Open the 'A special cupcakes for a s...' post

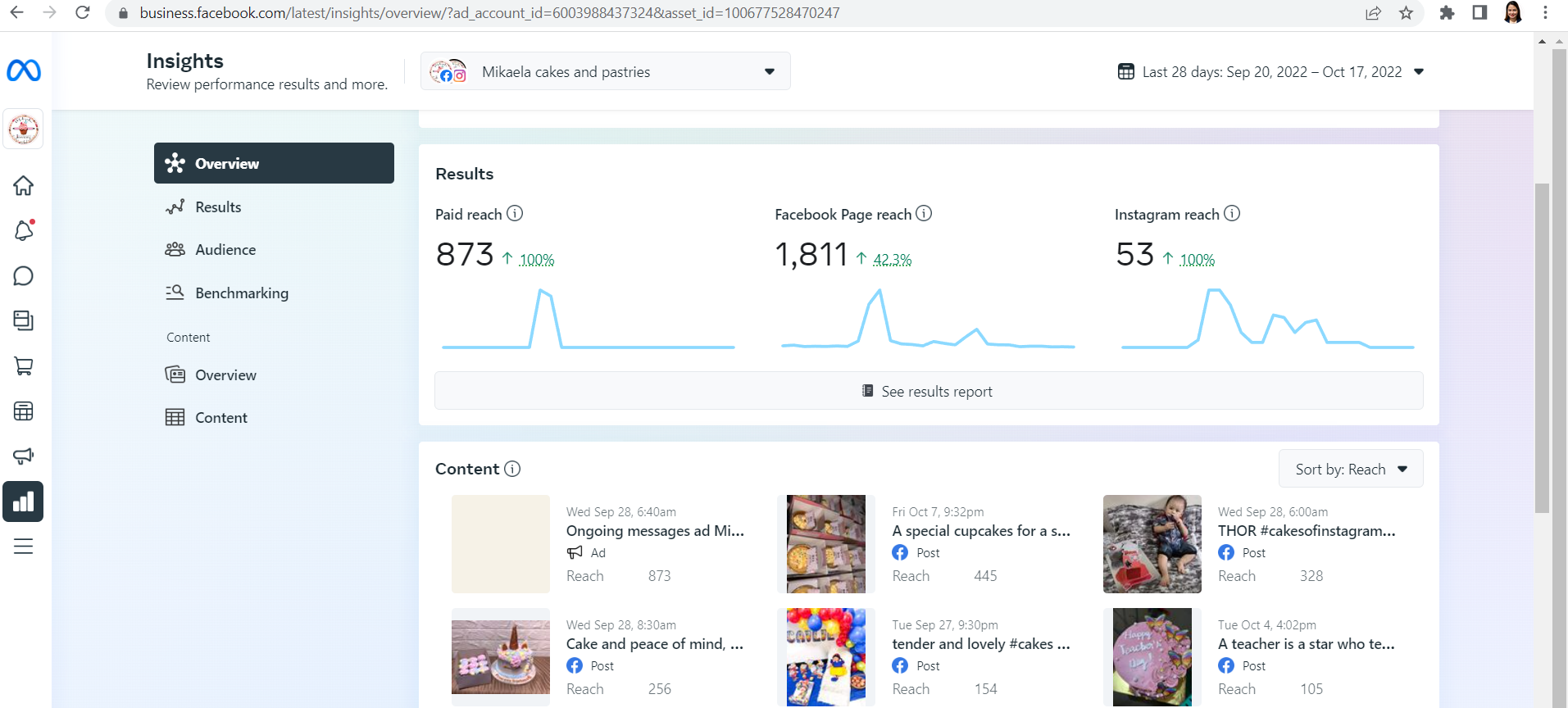(981, 531)
